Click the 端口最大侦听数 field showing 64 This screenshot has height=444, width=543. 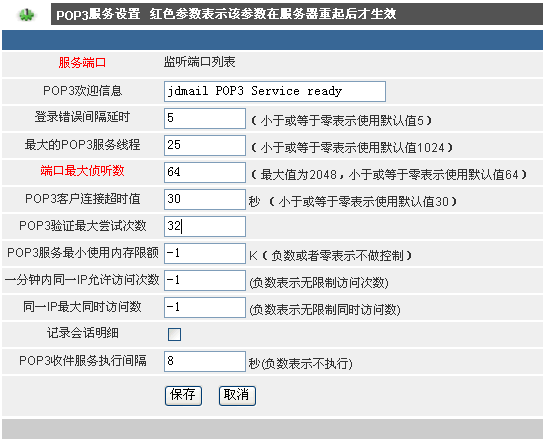click(x=205, y=172)
